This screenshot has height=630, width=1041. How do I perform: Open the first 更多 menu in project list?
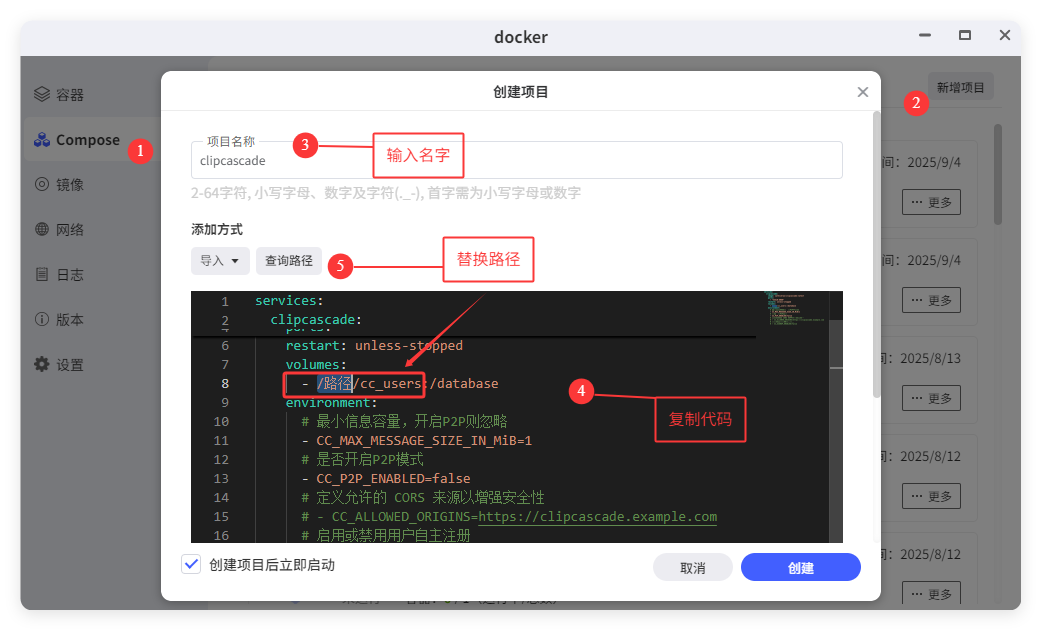coord(931,203)
